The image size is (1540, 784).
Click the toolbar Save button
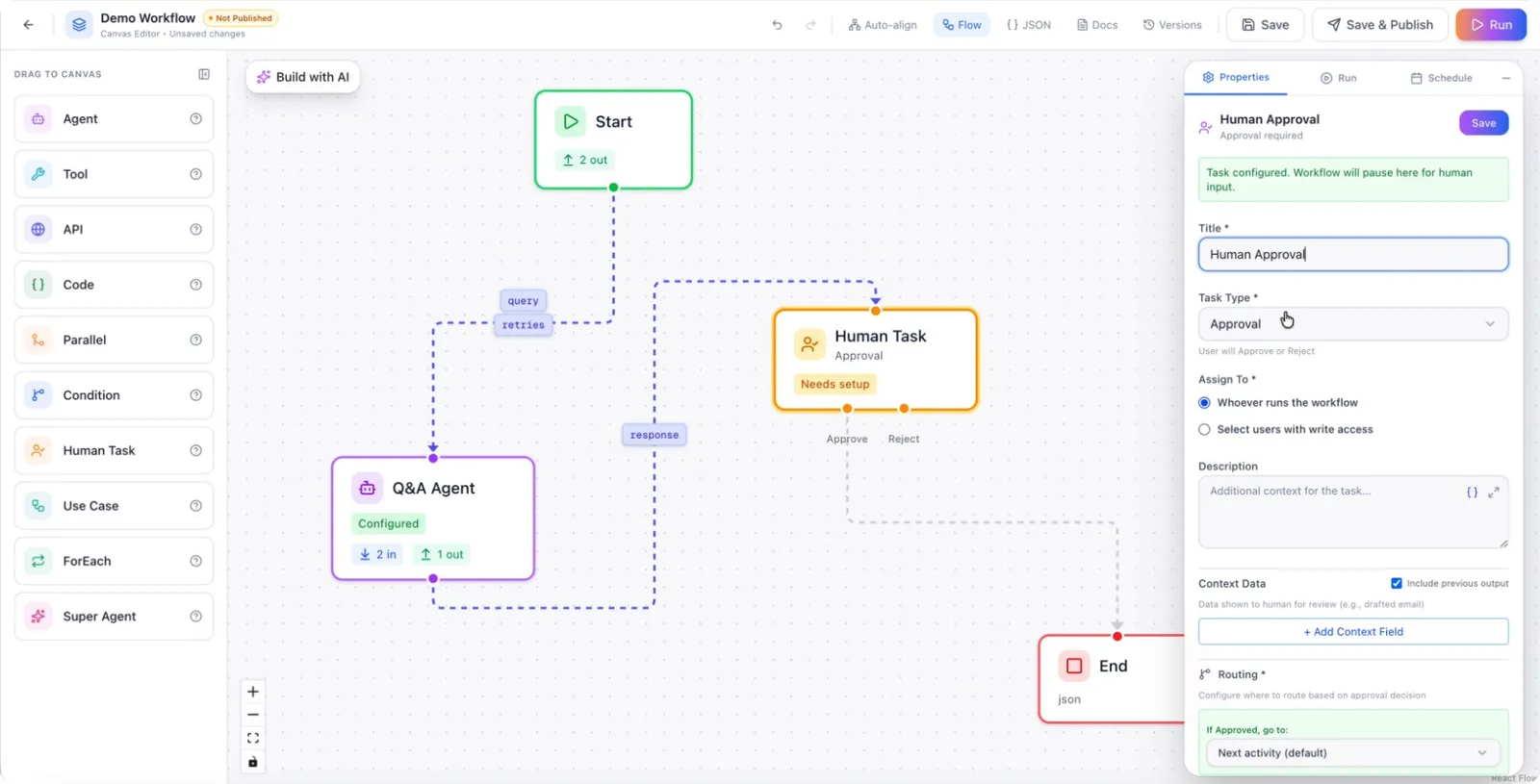(x=1265, y=25)
